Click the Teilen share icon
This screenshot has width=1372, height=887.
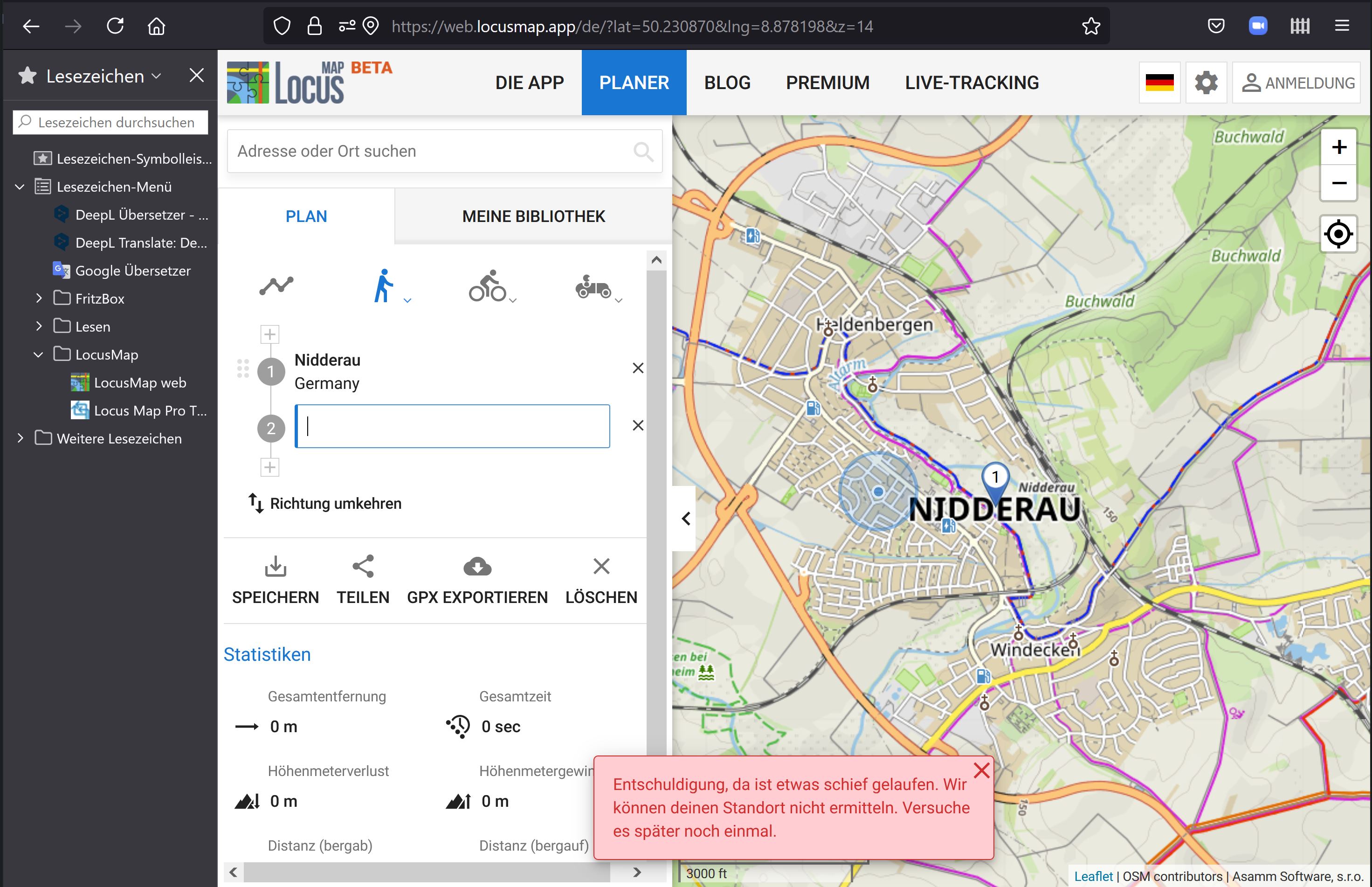pos(363,567)
